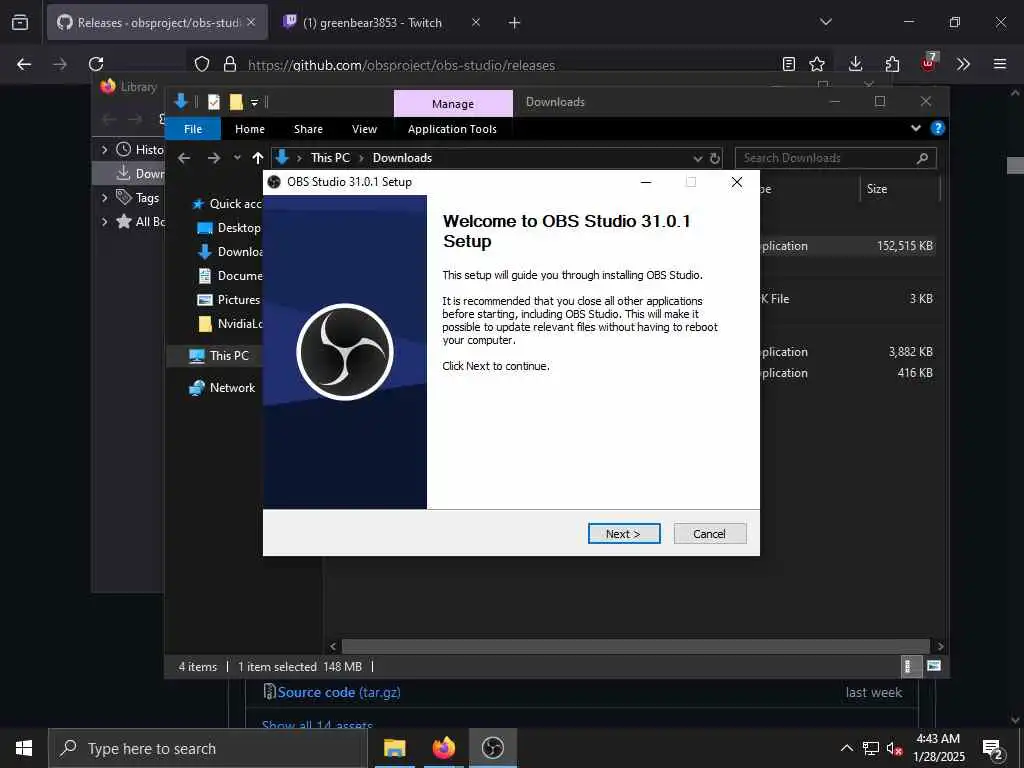Viewport: 1024px width, 768px height.
Task: Expand History in Library window
Action: [x=104, y=150]
